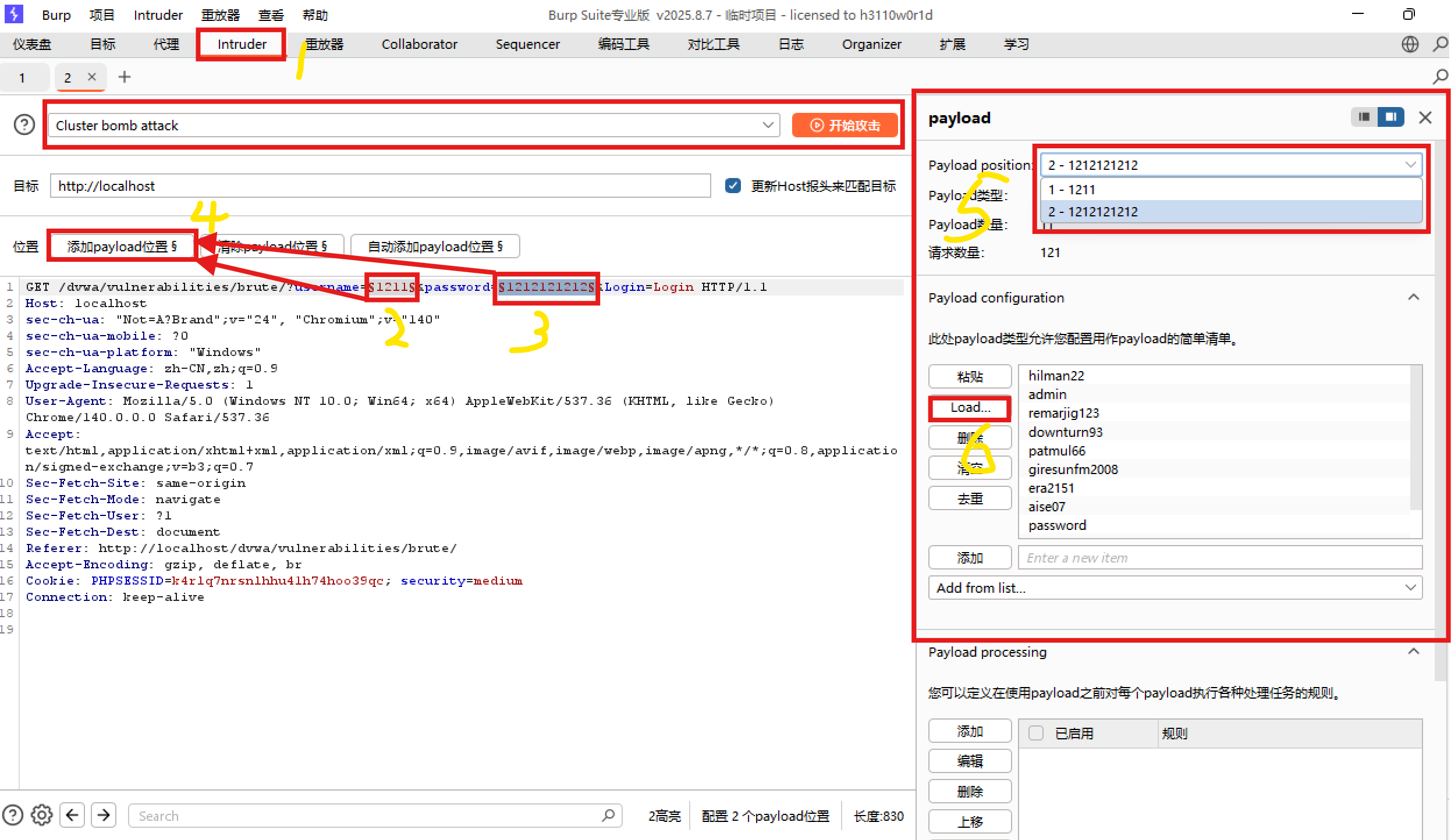1451x840 pixels.
Task: Click the Load... payload list button
Action: [970, 408]
